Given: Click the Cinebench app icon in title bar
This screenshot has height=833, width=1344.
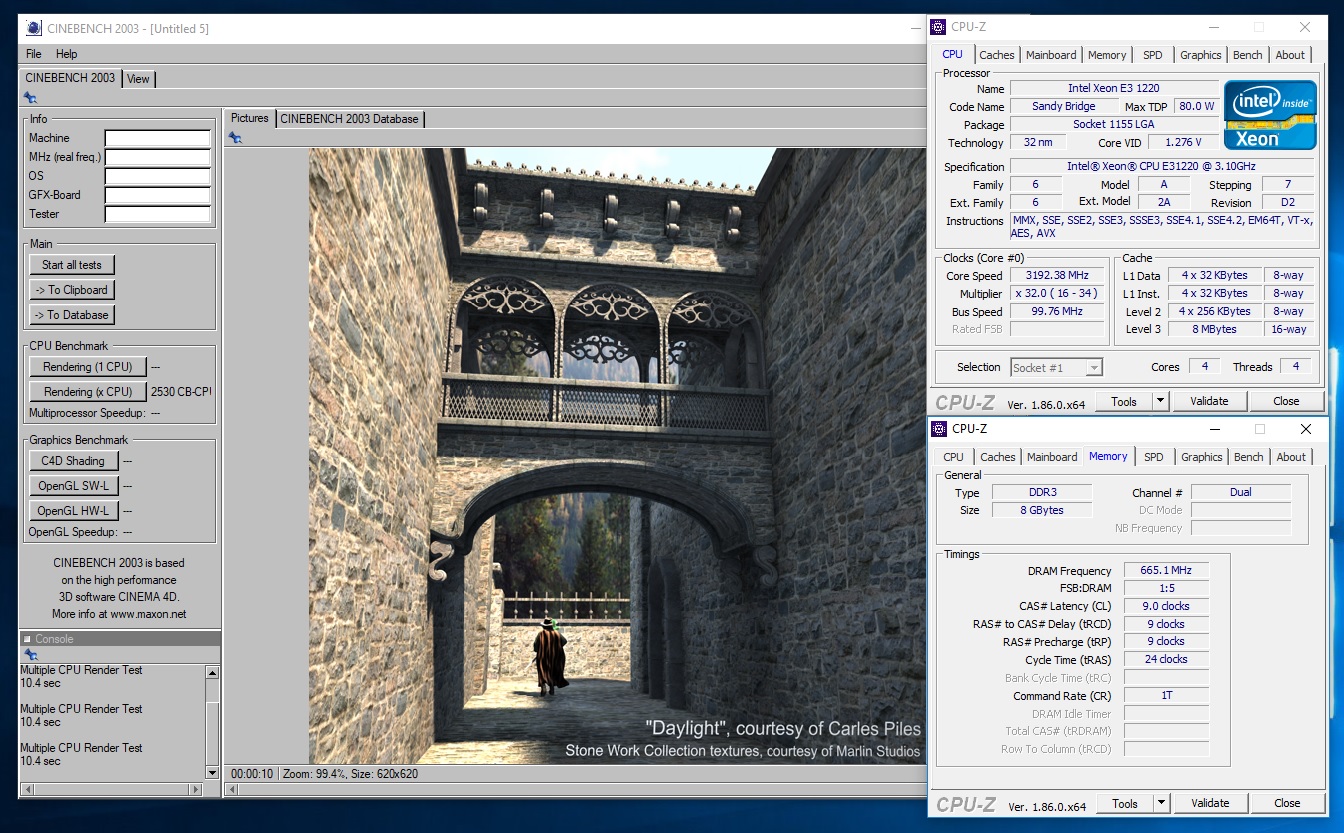Looking at the screenshot, I should (32, 29).
